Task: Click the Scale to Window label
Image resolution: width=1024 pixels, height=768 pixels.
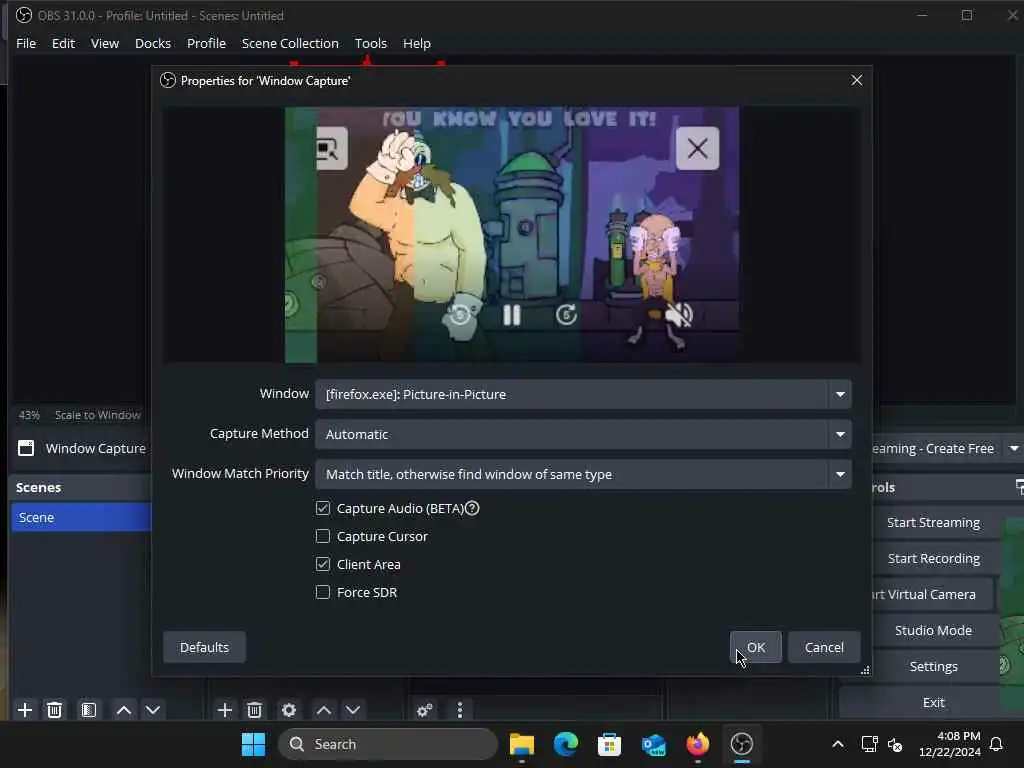Action: [97, 415]
